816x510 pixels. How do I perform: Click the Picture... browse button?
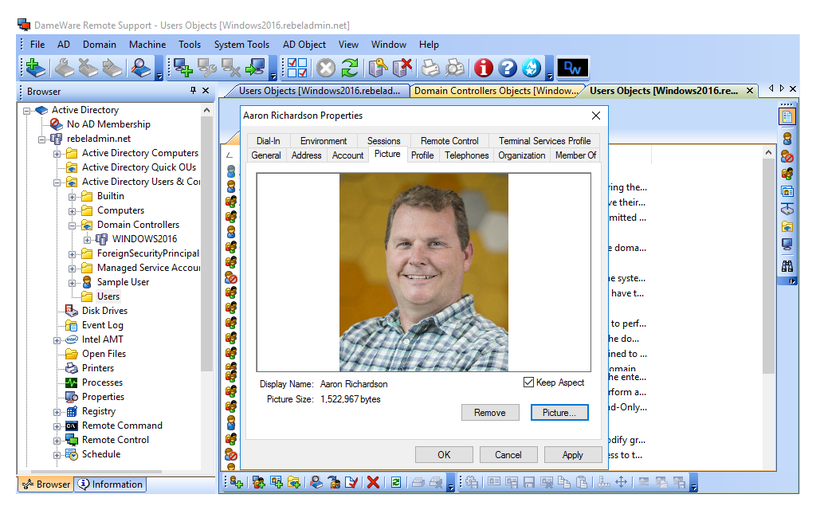[x=559, y=413]
